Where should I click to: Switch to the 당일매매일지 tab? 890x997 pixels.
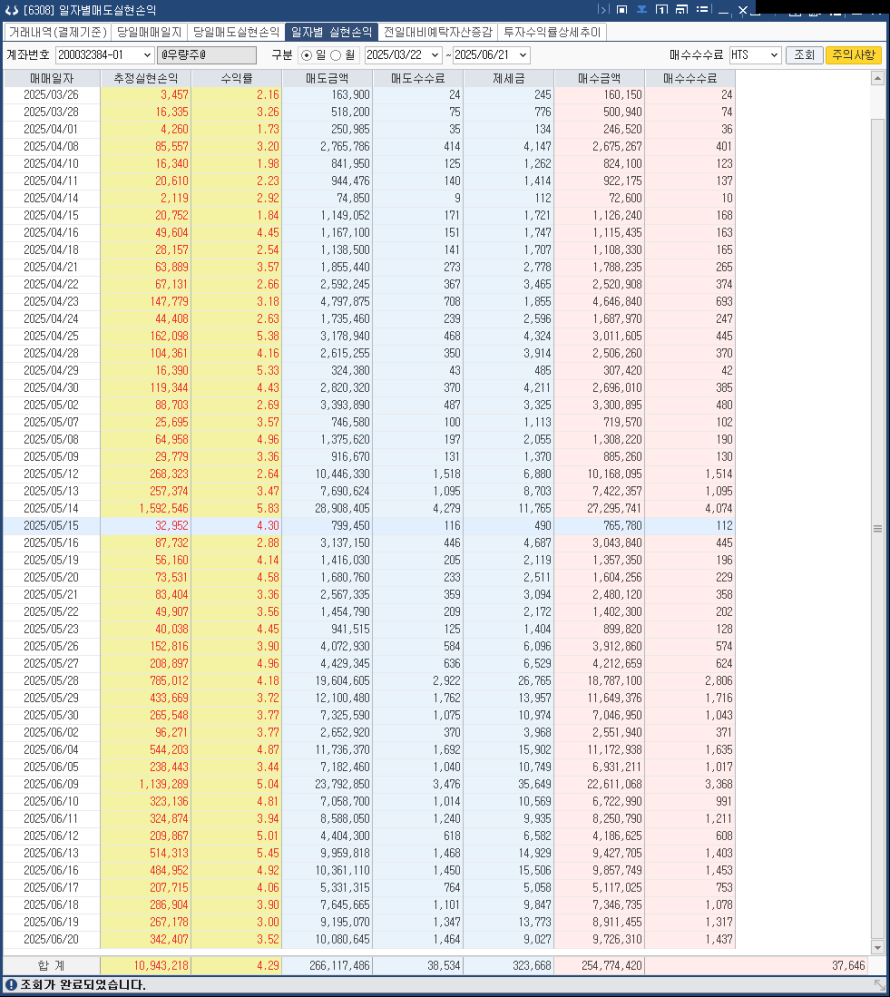(149, 32)
